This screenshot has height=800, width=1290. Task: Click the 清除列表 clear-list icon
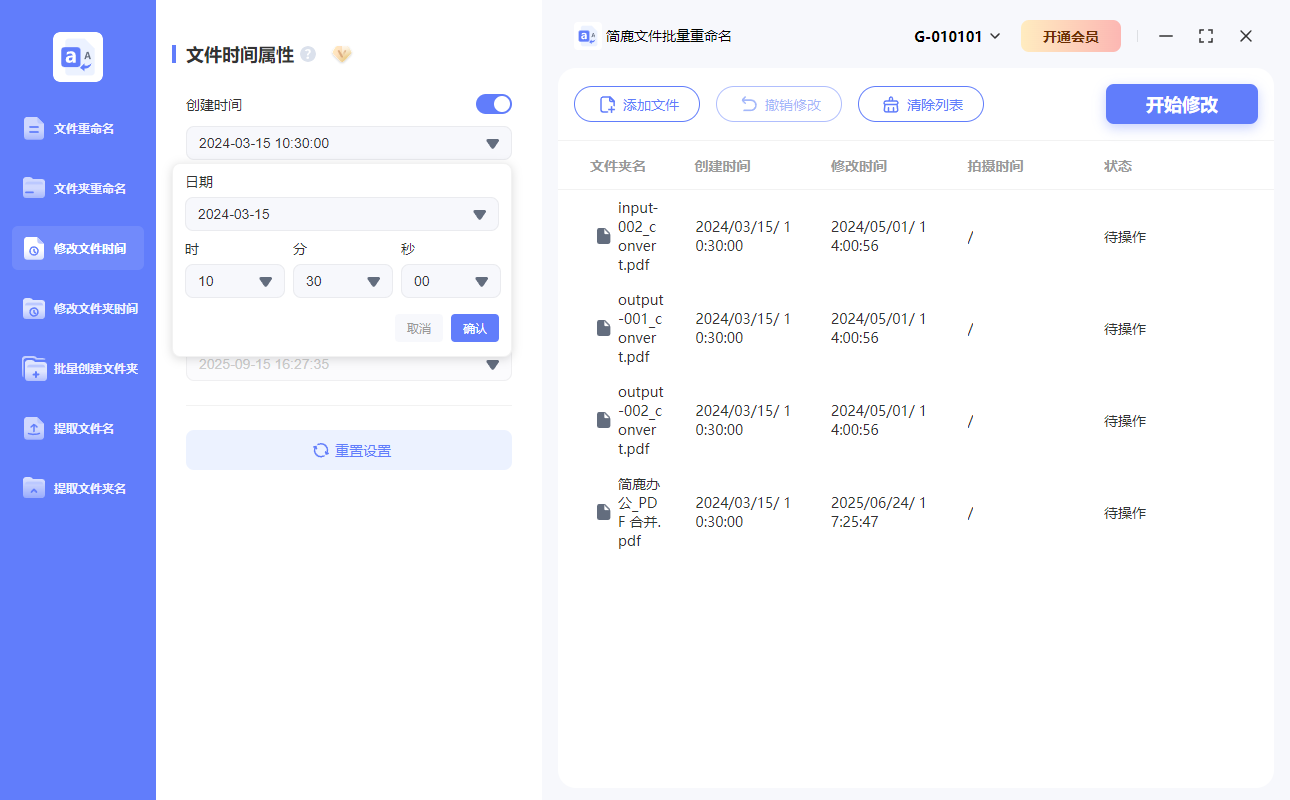890,104
